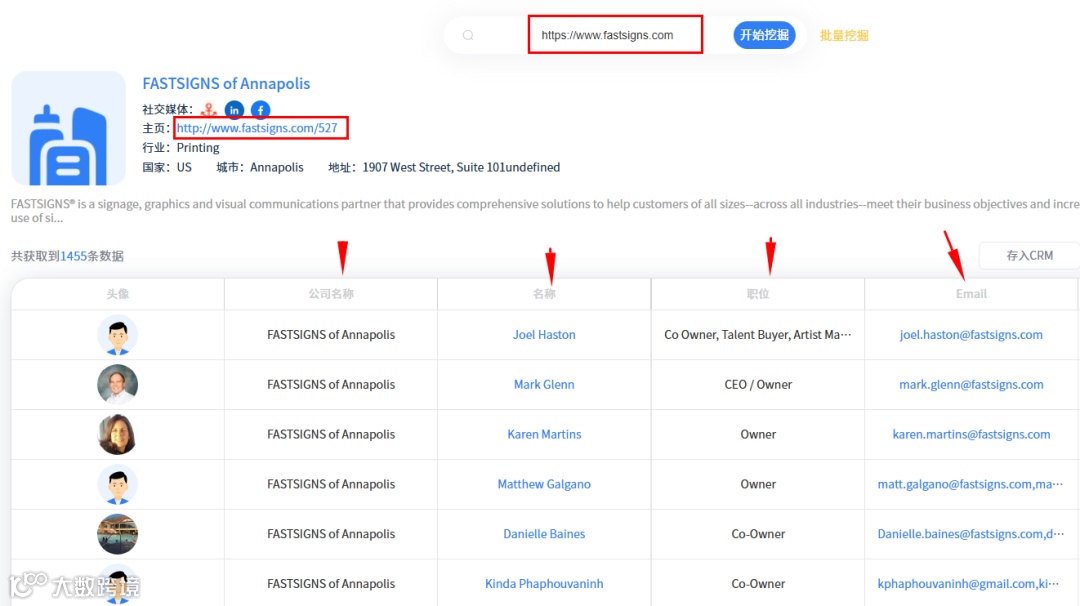Viewport: 1080px width, 606px height.
Task: Select Mark Glenn's CEO / Owner title
Action: pos(758,384)
